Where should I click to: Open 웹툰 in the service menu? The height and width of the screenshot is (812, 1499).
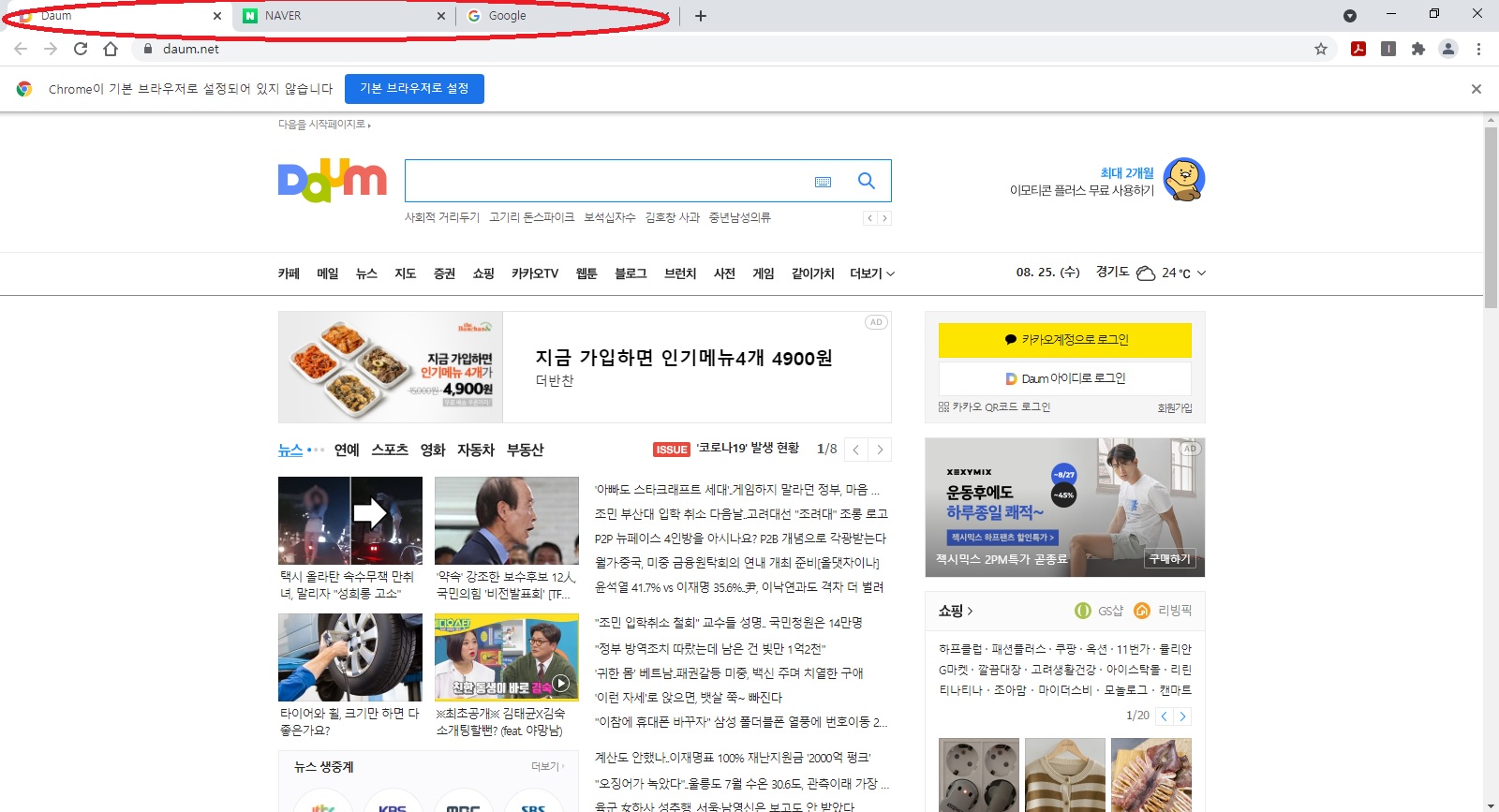pyautogui.click(x=586, y=273)
